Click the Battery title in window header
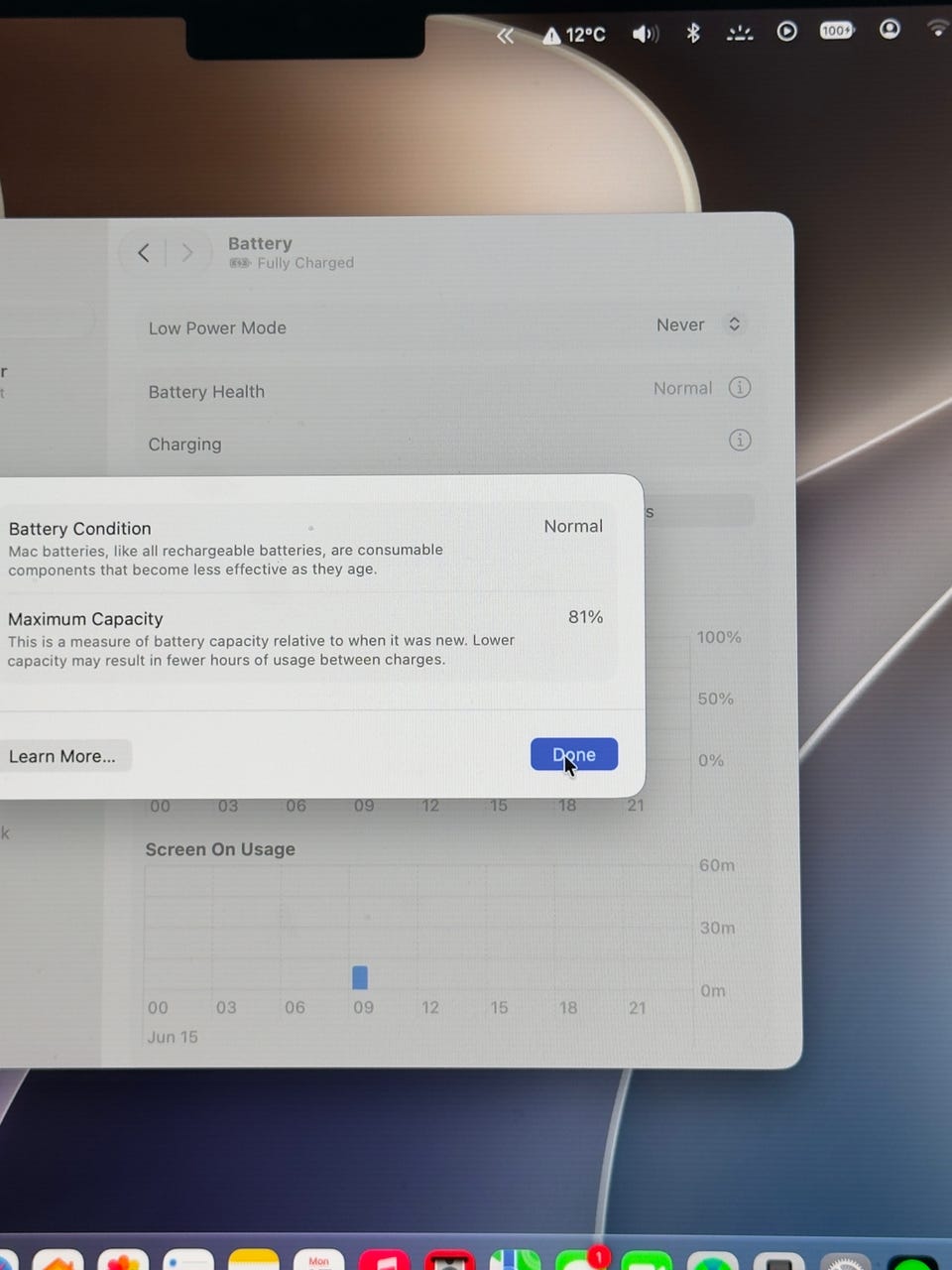 [x=260, y=243]
